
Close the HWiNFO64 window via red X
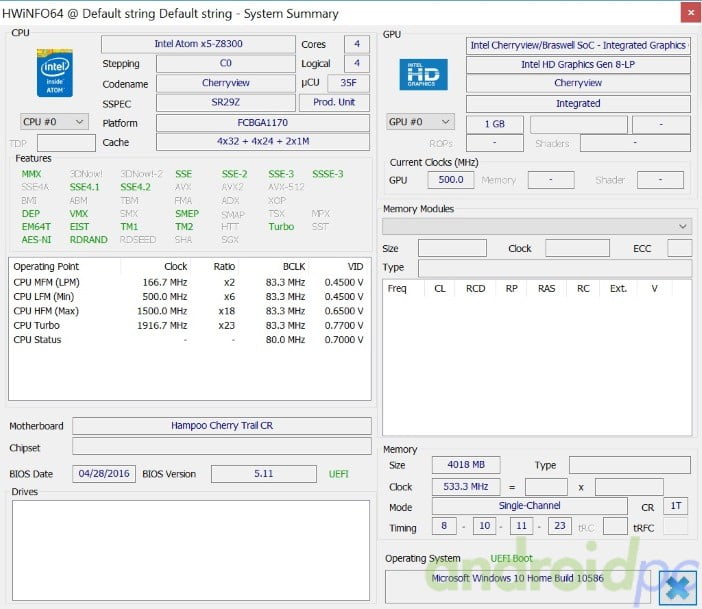pyautogui.click(x=690, y=13)
